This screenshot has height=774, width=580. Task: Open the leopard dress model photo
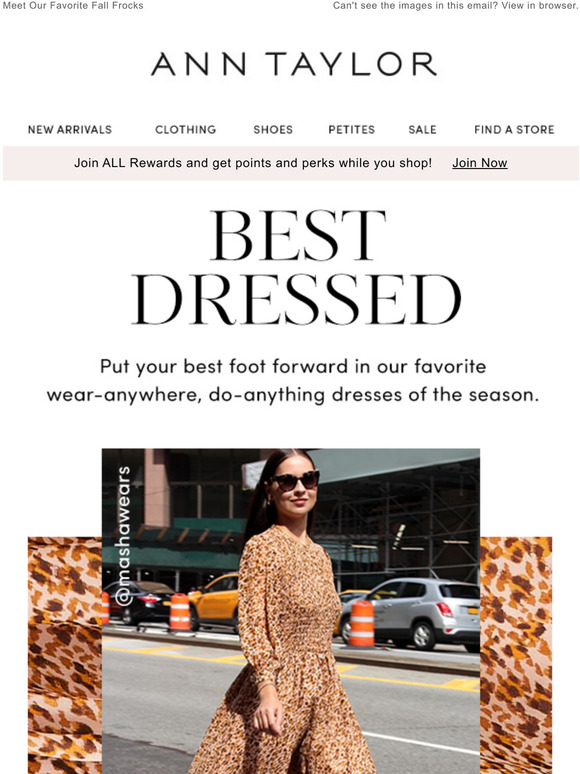pyautogui.click(x=291, y=611)
